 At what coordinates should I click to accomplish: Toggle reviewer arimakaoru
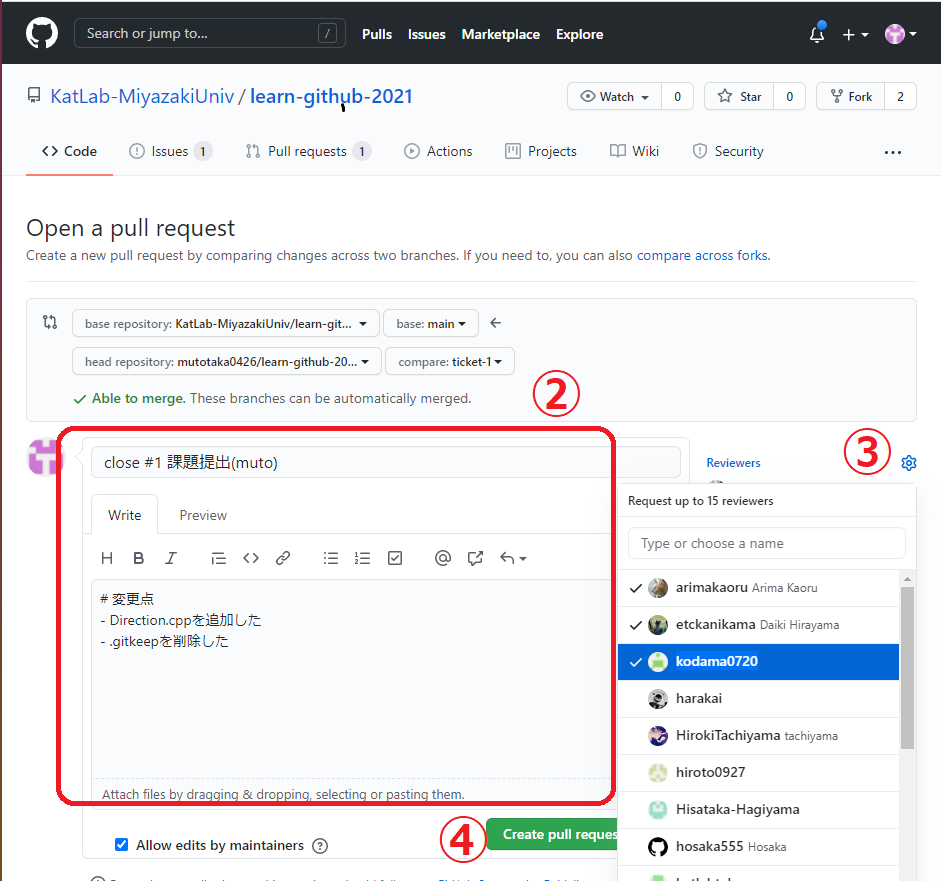point(759,588)
